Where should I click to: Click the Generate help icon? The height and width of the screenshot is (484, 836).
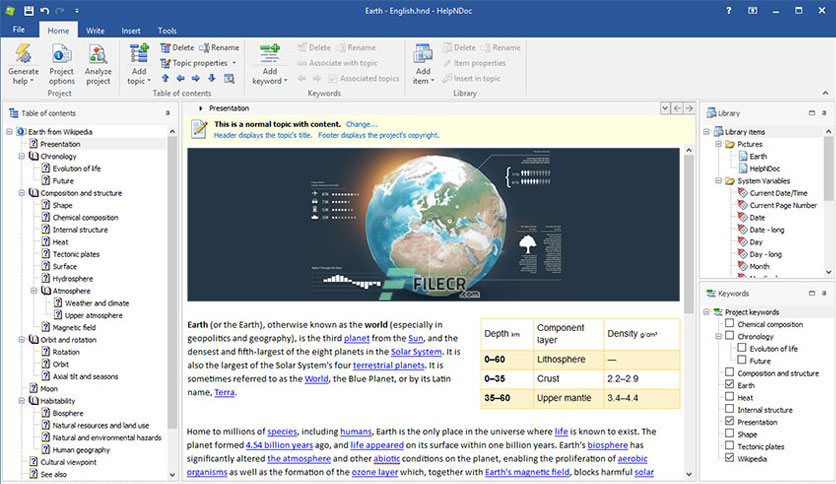click(x=23, y=55)
